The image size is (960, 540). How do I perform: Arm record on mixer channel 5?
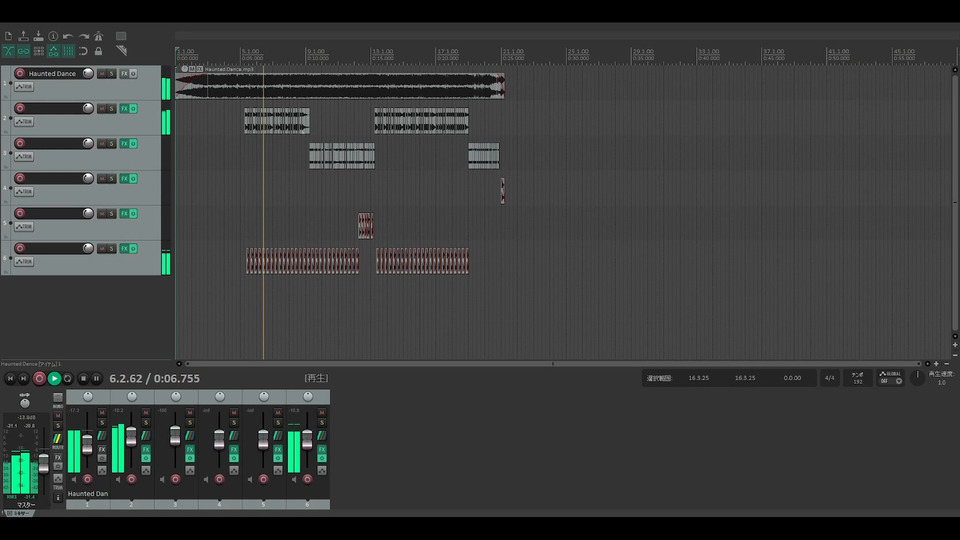click(x=263, y=479)
